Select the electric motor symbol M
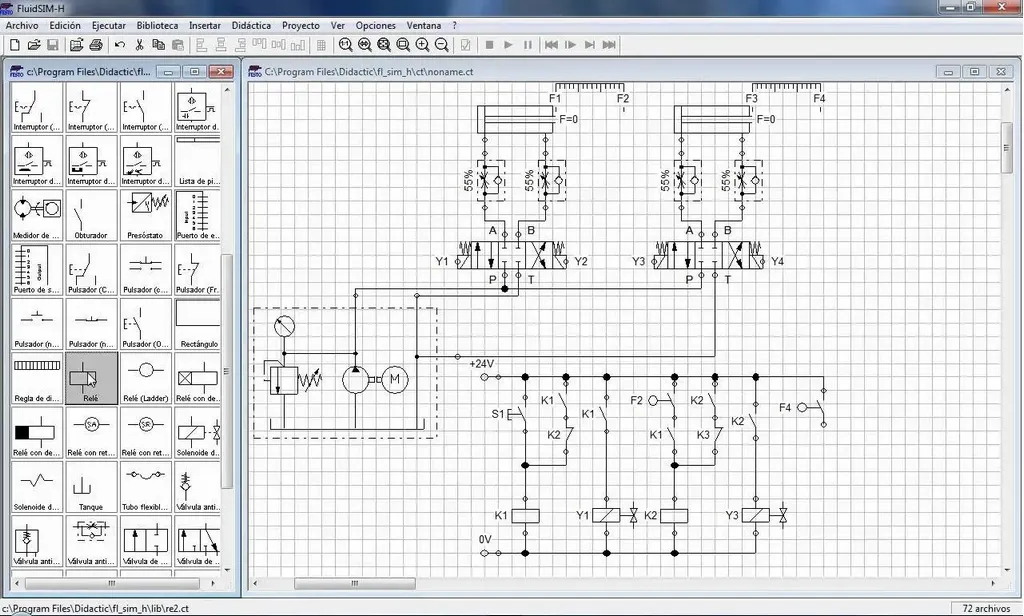Viewport: 1024px width, 616px height. click(x=394, y=380)
